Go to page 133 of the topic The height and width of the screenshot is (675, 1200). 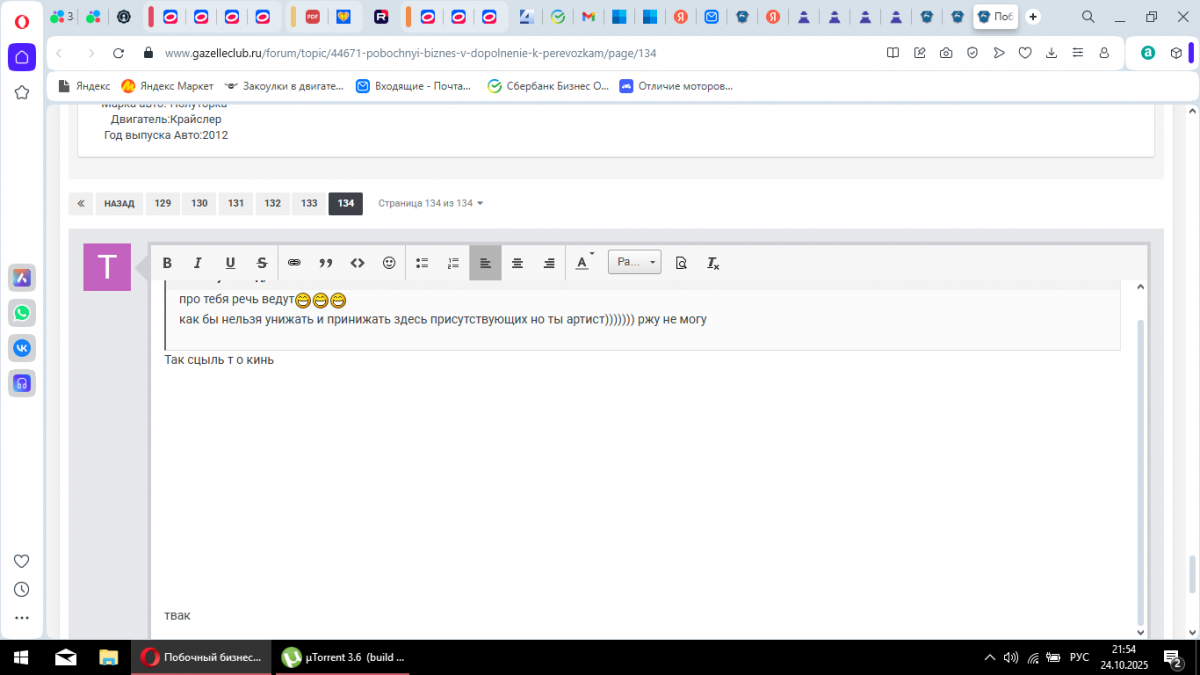pos(309,204)
